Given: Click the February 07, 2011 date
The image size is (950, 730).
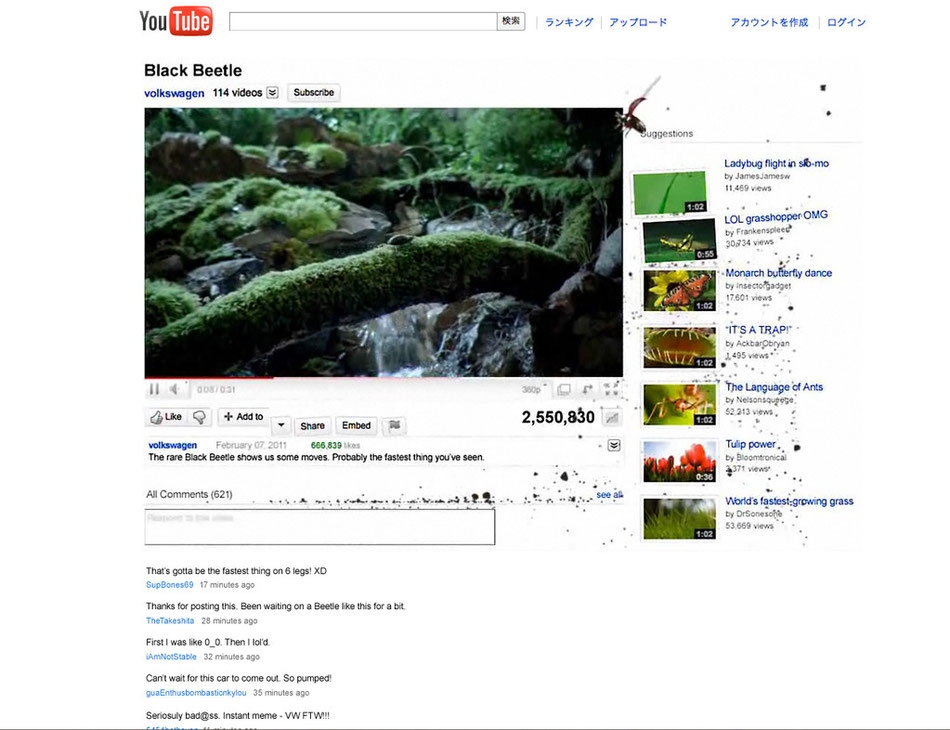Looking at the screenshot, I should (x=251, y=445).
